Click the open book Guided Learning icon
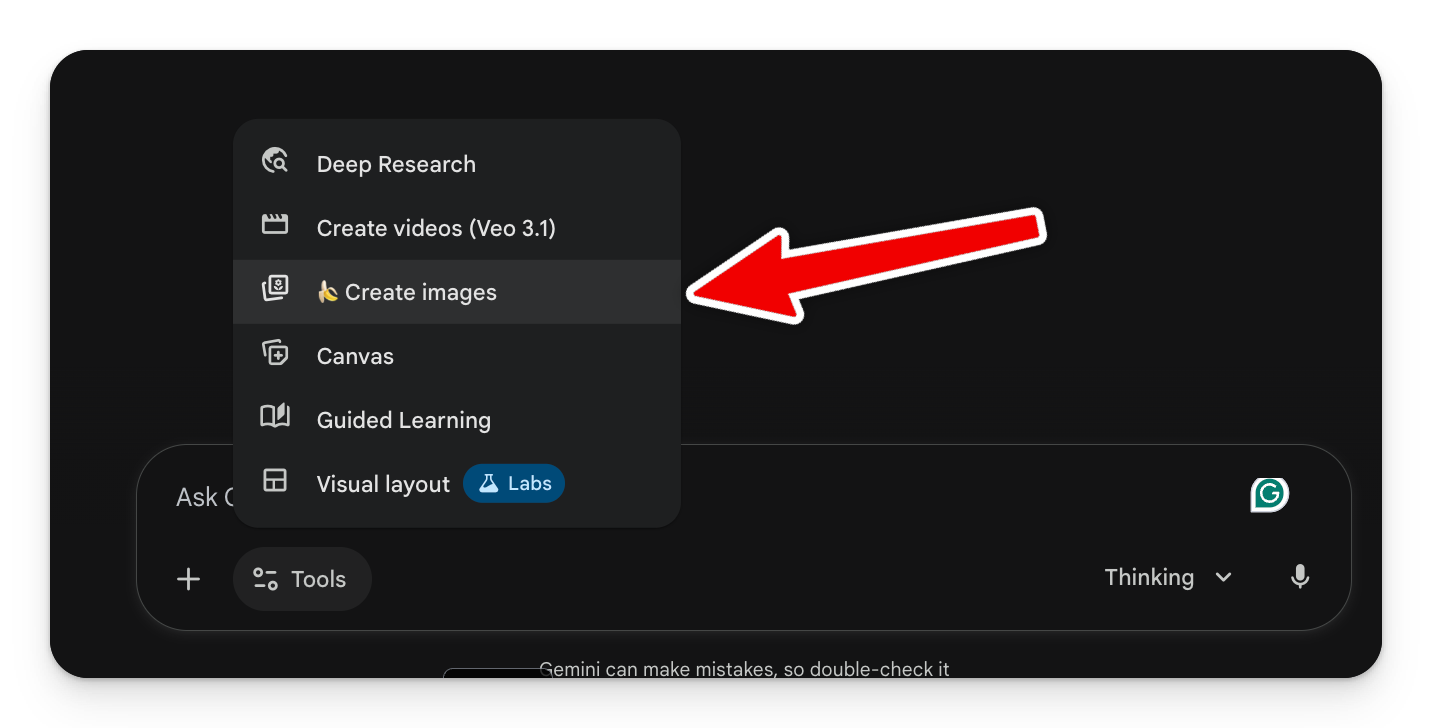This screenshot has width=1432, height=728. coord(275,417)
